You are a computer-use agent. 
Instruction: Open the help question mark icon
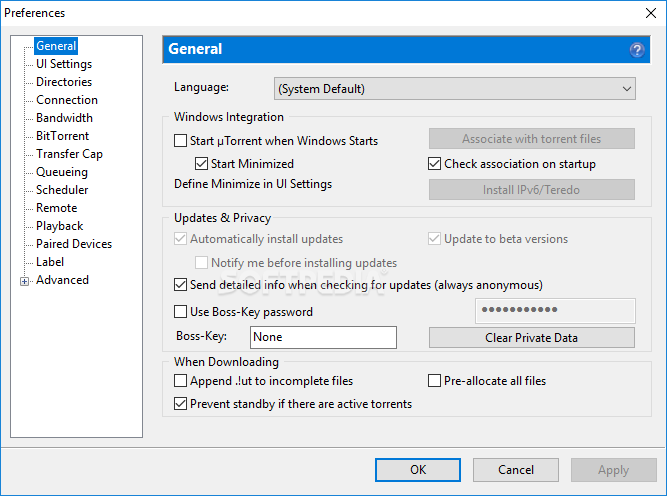[637, 50]
